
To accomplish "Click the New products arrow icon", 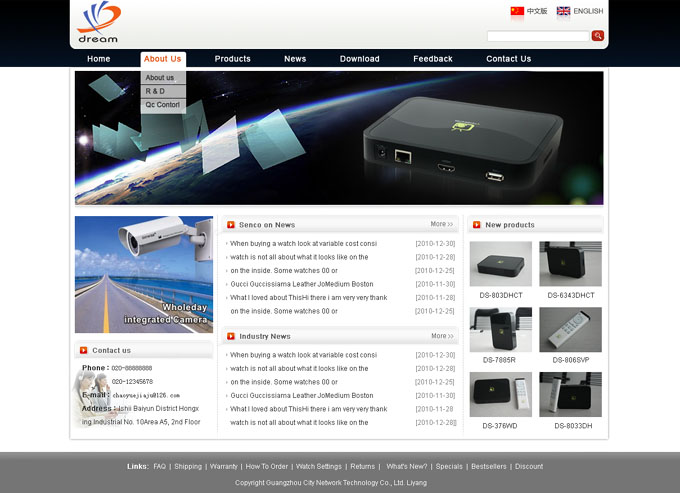I will [477, 225].
